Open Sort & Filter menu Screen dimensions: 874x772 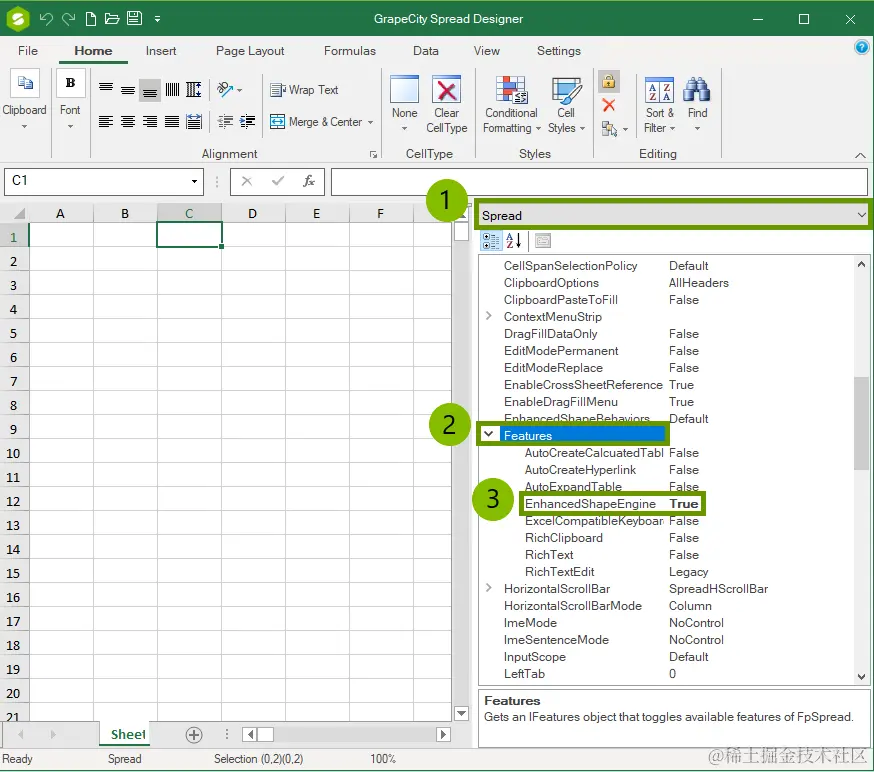(x=659, y=105)
